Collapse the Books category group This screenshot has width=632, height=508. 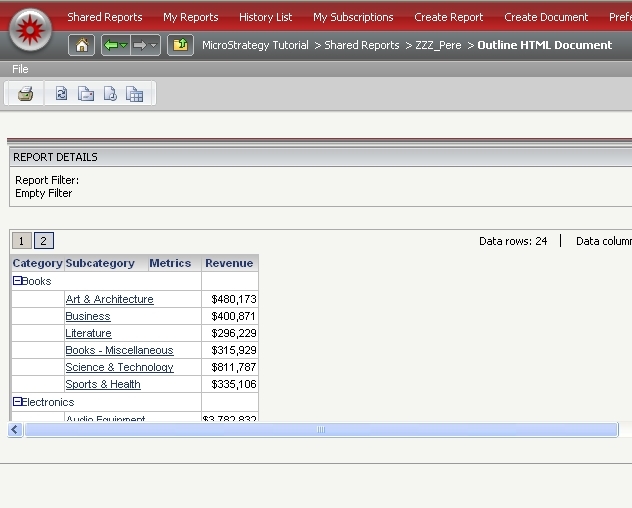point(18,282)
